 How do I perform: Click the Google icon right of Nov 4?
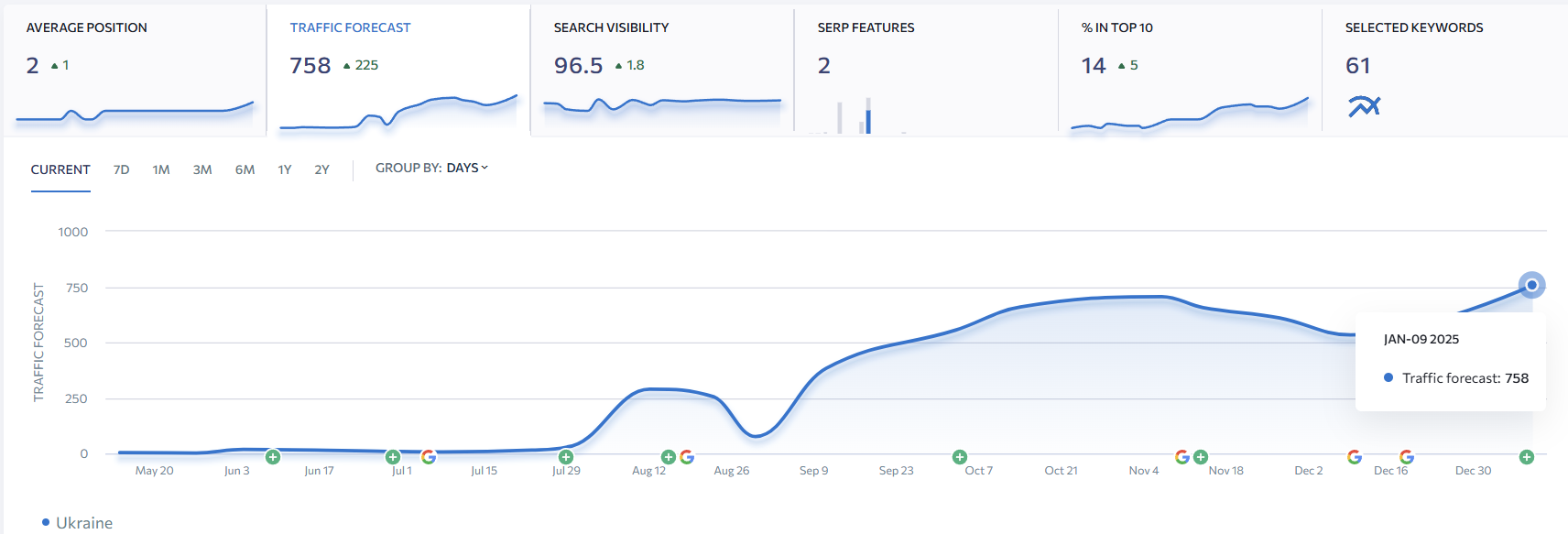coord(1181,457)
